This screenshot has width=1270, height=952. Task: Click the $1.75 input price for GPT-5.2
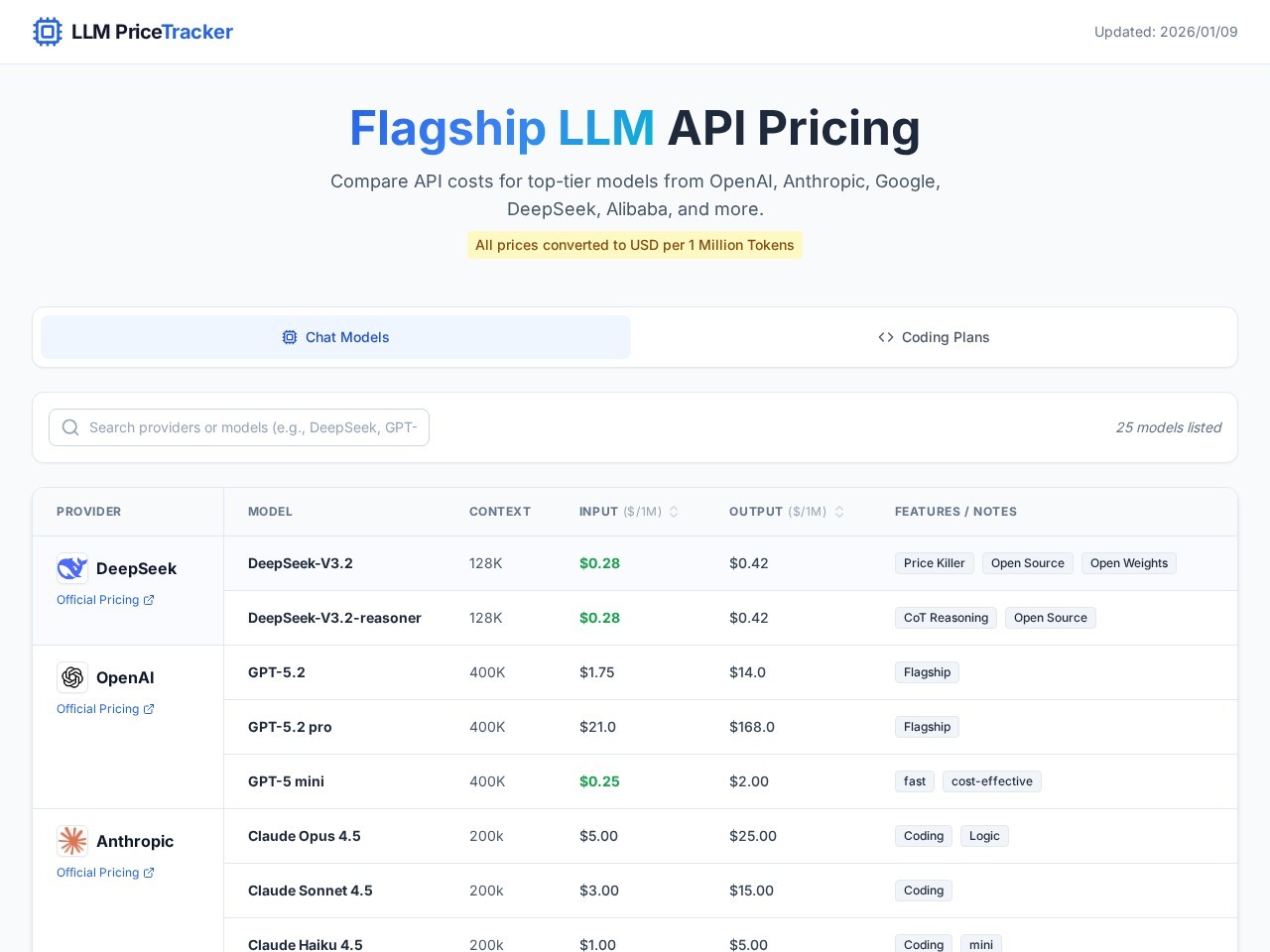pyautogui.click(x=596, y=672)
